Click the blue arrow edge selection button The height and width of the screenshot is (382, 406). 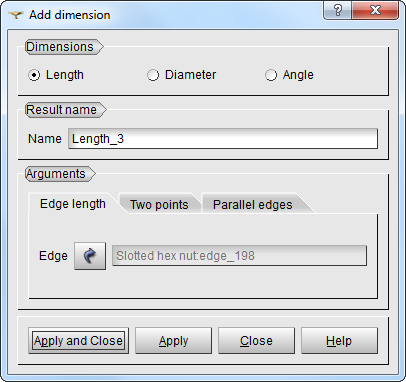(90, 256)
